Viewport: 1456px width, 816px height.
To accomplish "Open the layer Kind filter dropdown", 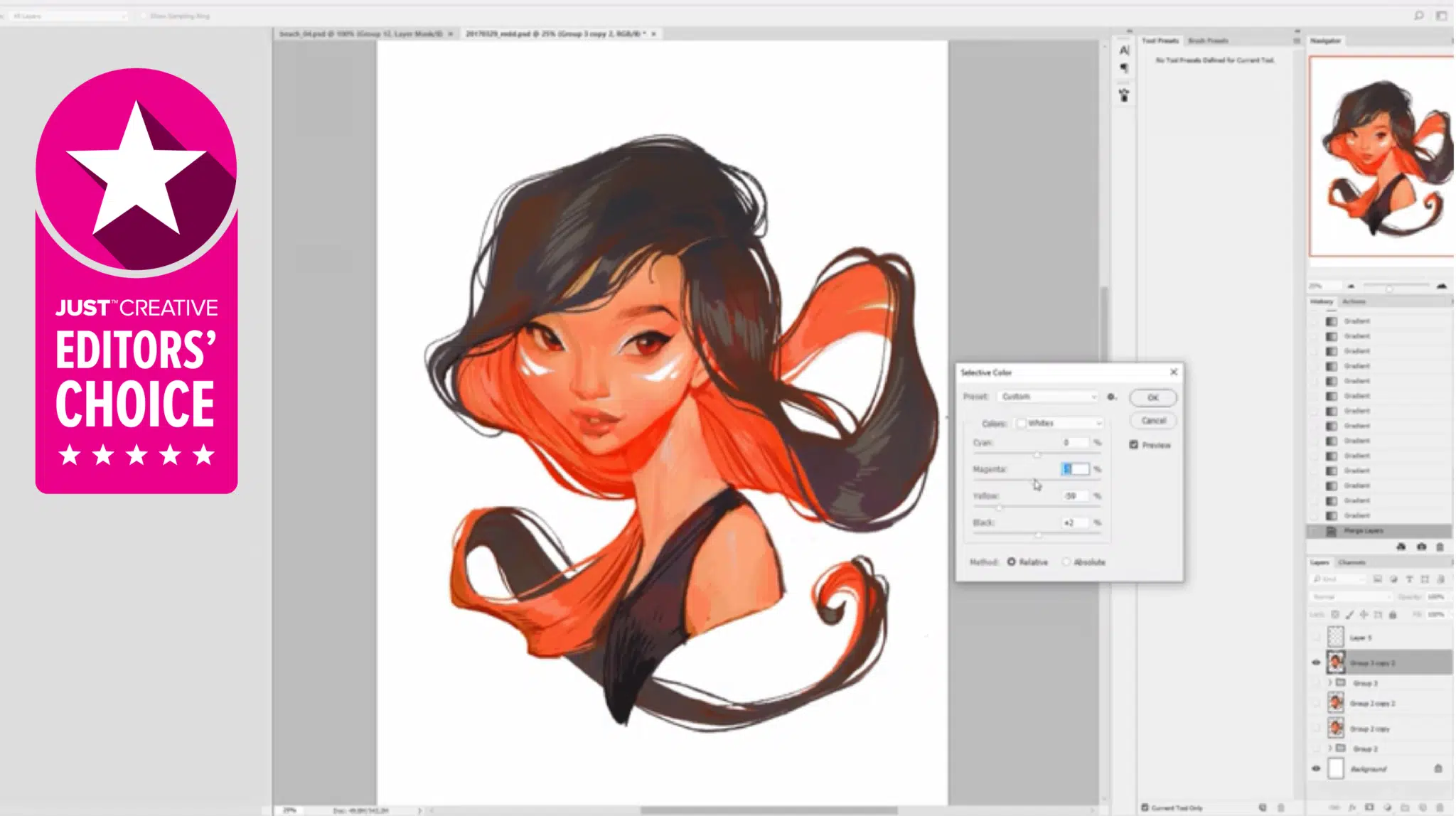I will point(1339,579).
